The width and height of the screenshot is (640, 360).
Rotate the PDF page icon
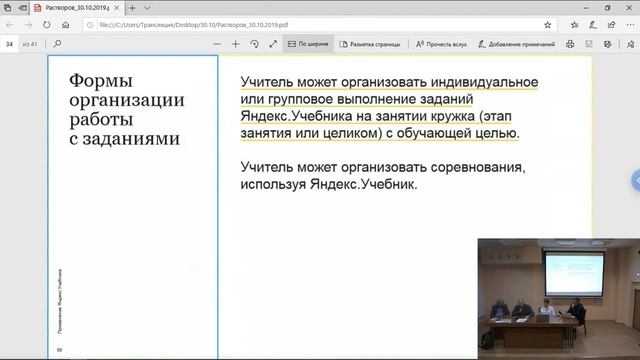coord(254,44)
